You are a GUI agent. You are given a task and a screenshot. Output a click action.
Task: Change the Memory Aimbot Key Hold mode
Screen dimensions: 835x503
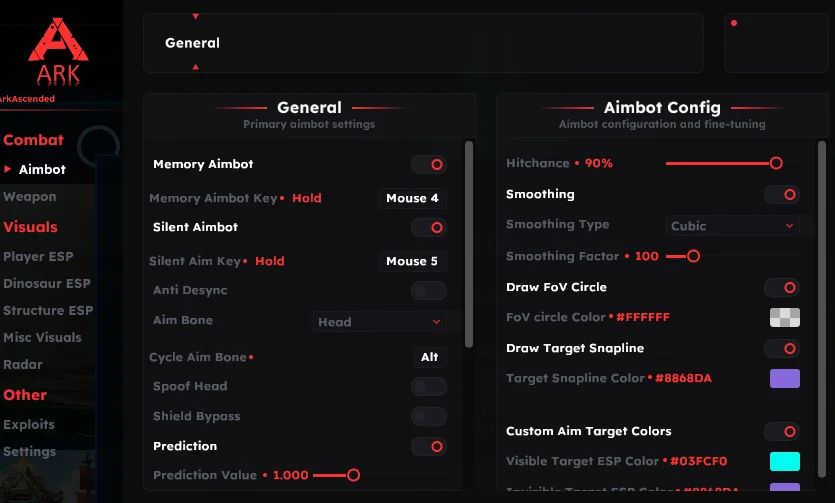[x=307, y=198]
